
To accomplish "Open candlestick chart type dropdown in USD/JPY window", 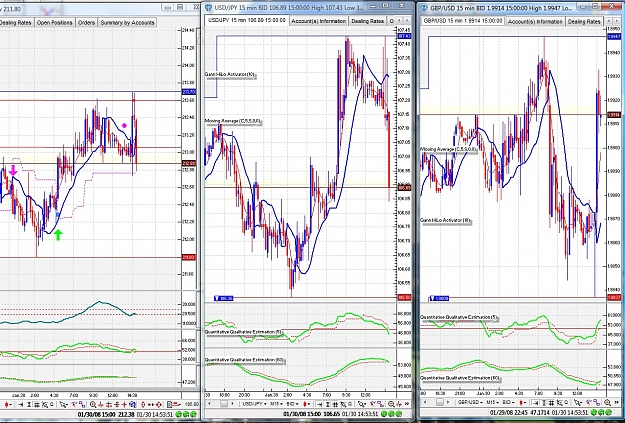I will 307,404.
